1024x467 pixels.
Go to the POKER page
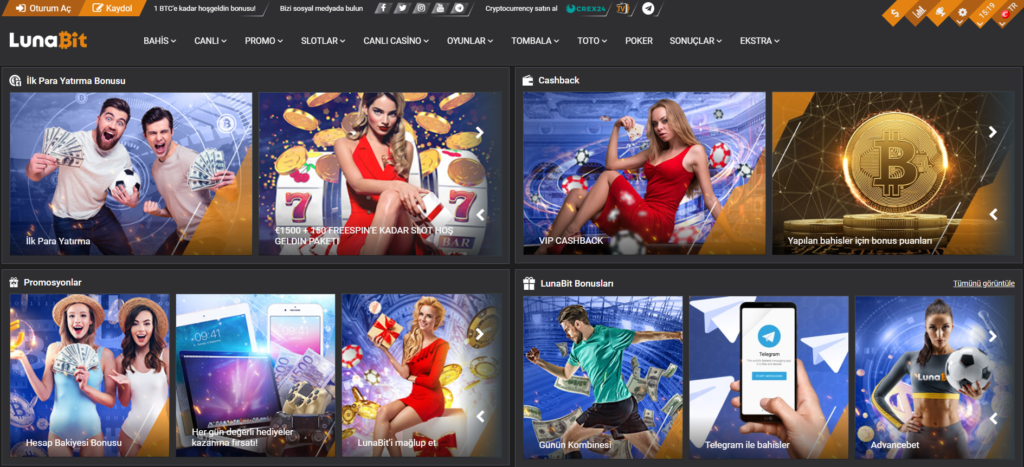639,40
